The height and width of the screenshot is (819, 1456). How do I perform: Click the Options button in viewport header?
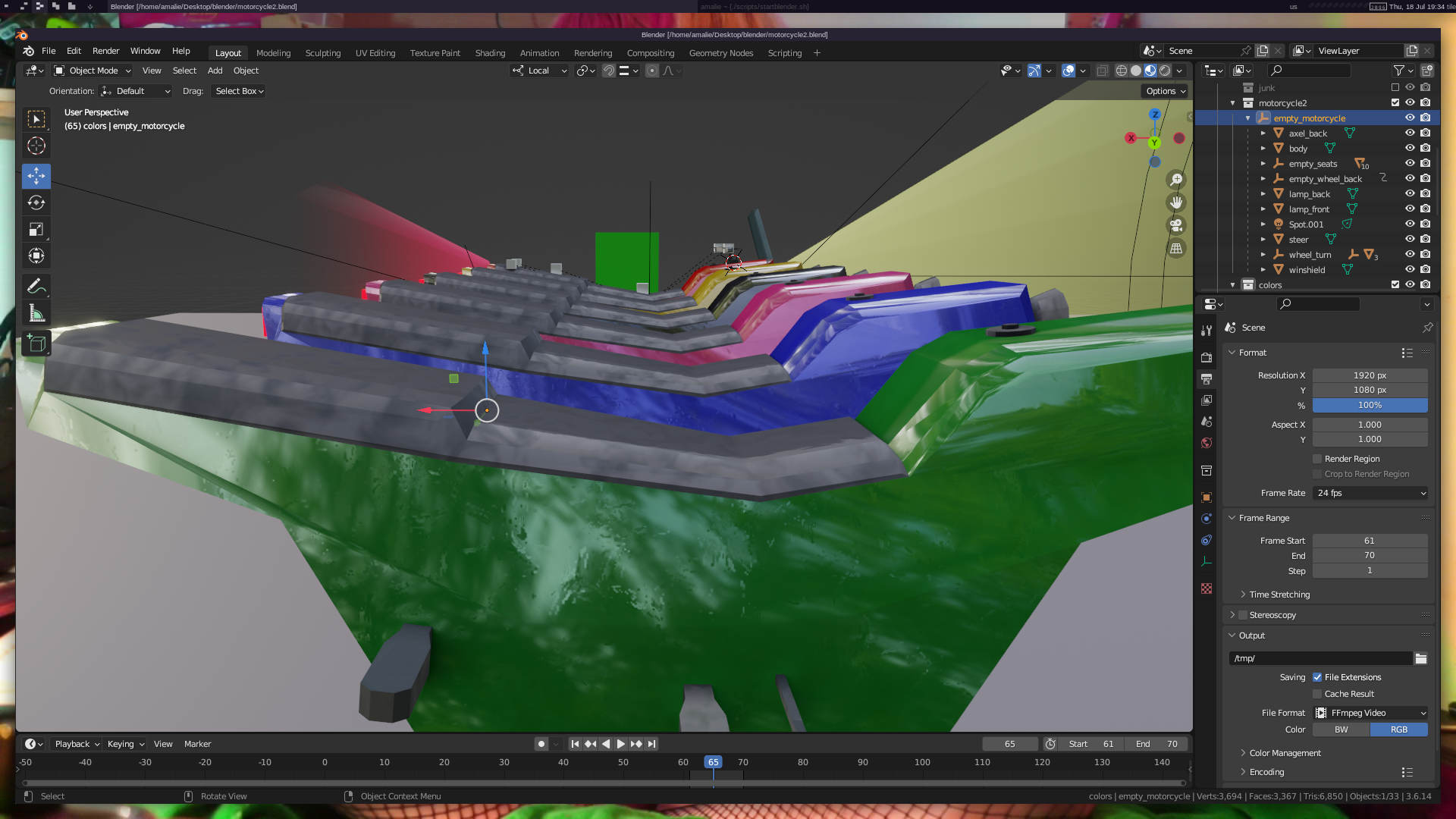(1165, 91)
